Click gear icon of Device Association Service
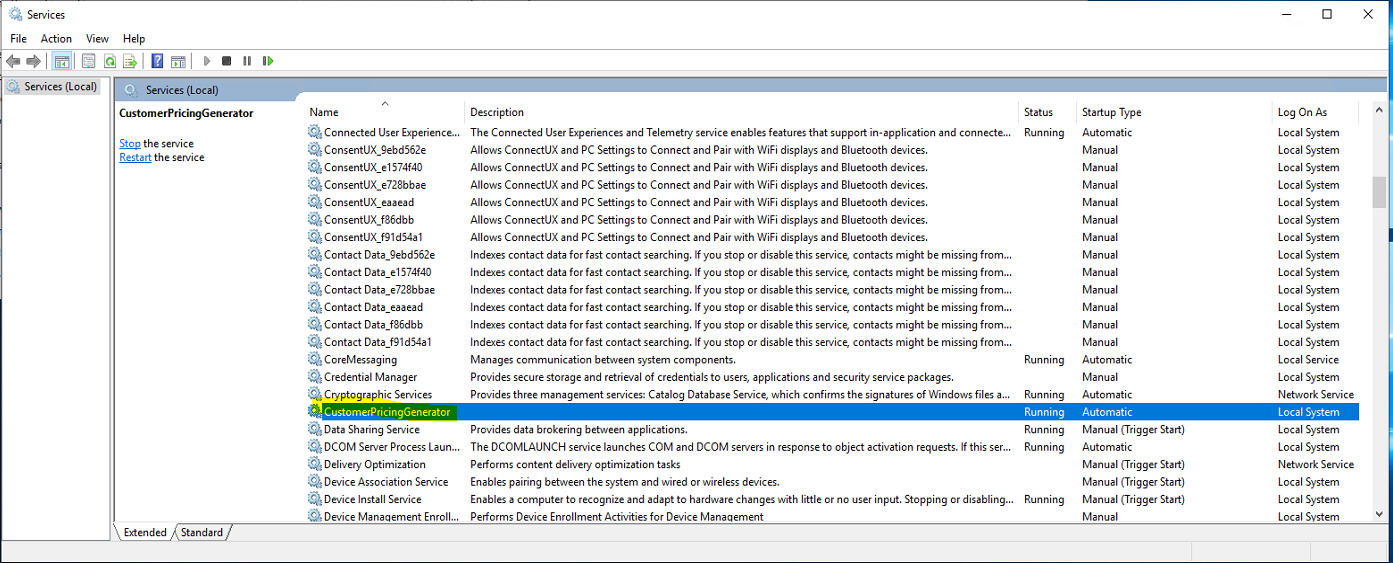The height and width of the screenshot is (563, 1393). [315, 482]
